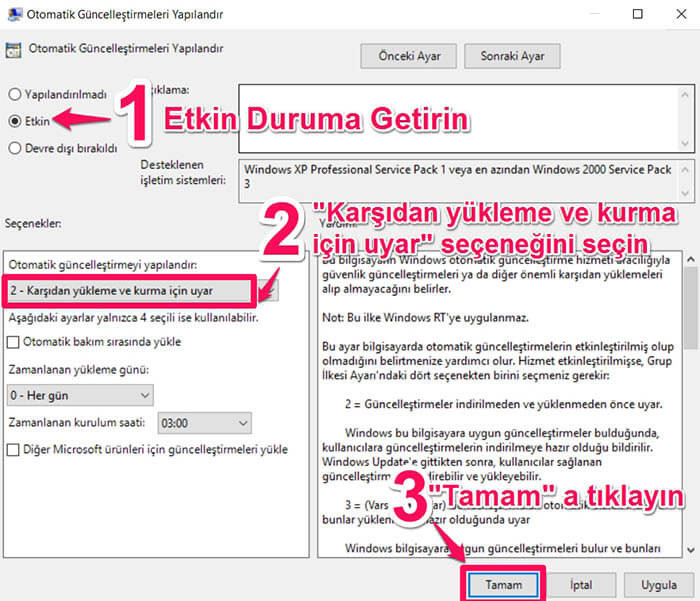The height and width of the screenshot is (601, 700).
Task: Select the Yapılandırılmadı radio button
Action: [x=15, y=94]
